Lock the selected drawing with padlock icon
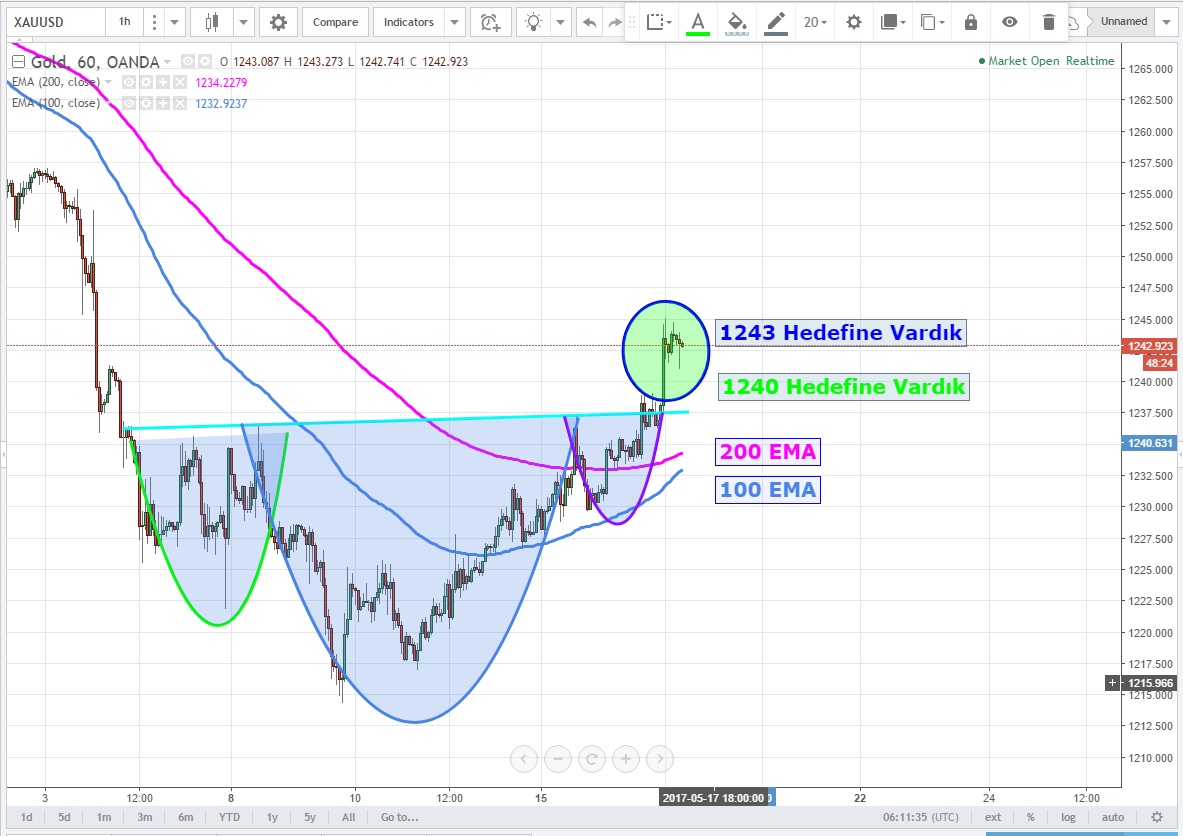Image resolution: width=1183 pixels, height=836 pixels. [971, 22]
